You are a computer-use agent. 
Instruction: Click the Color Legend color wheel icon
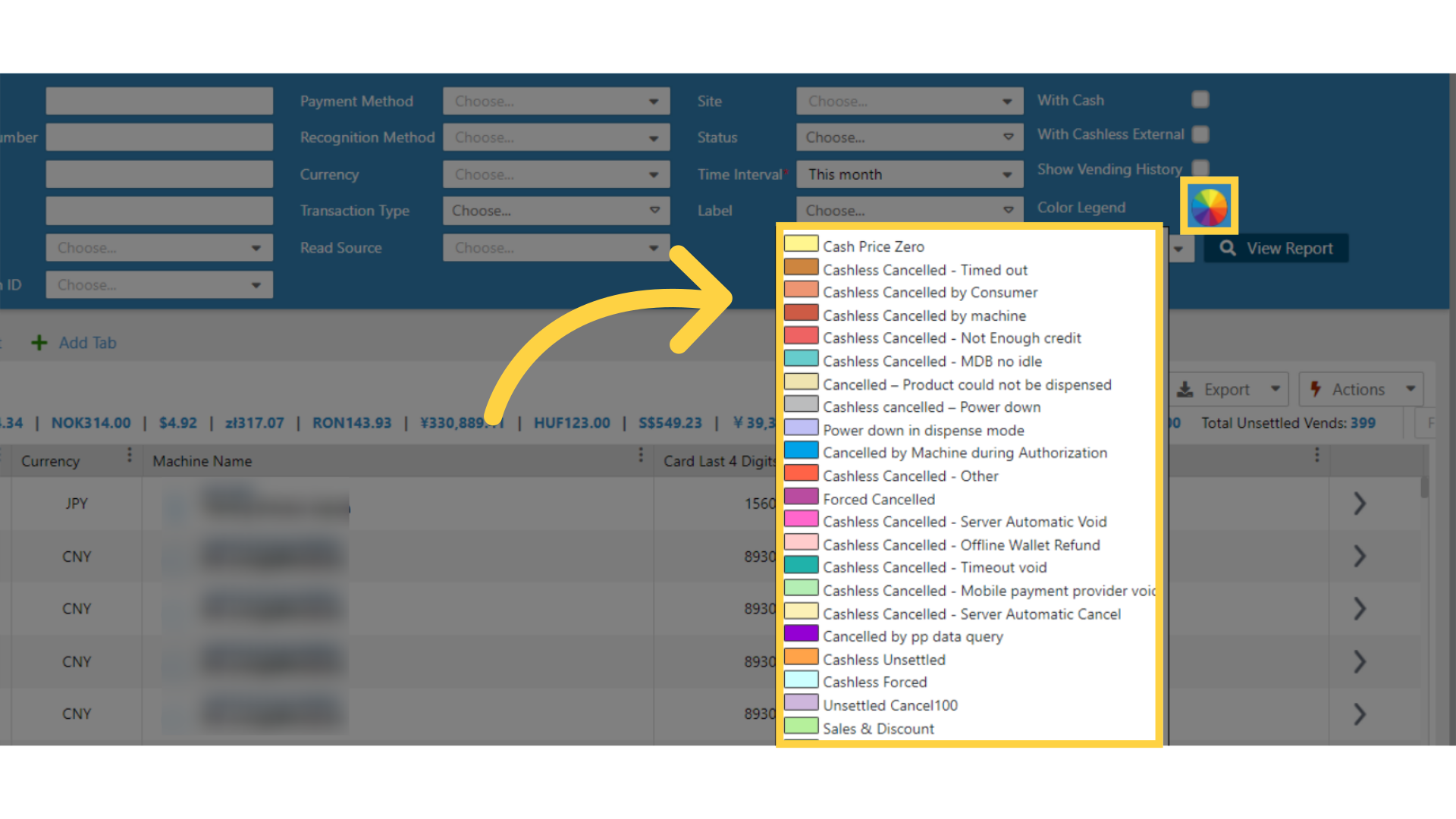[1209, 206]
